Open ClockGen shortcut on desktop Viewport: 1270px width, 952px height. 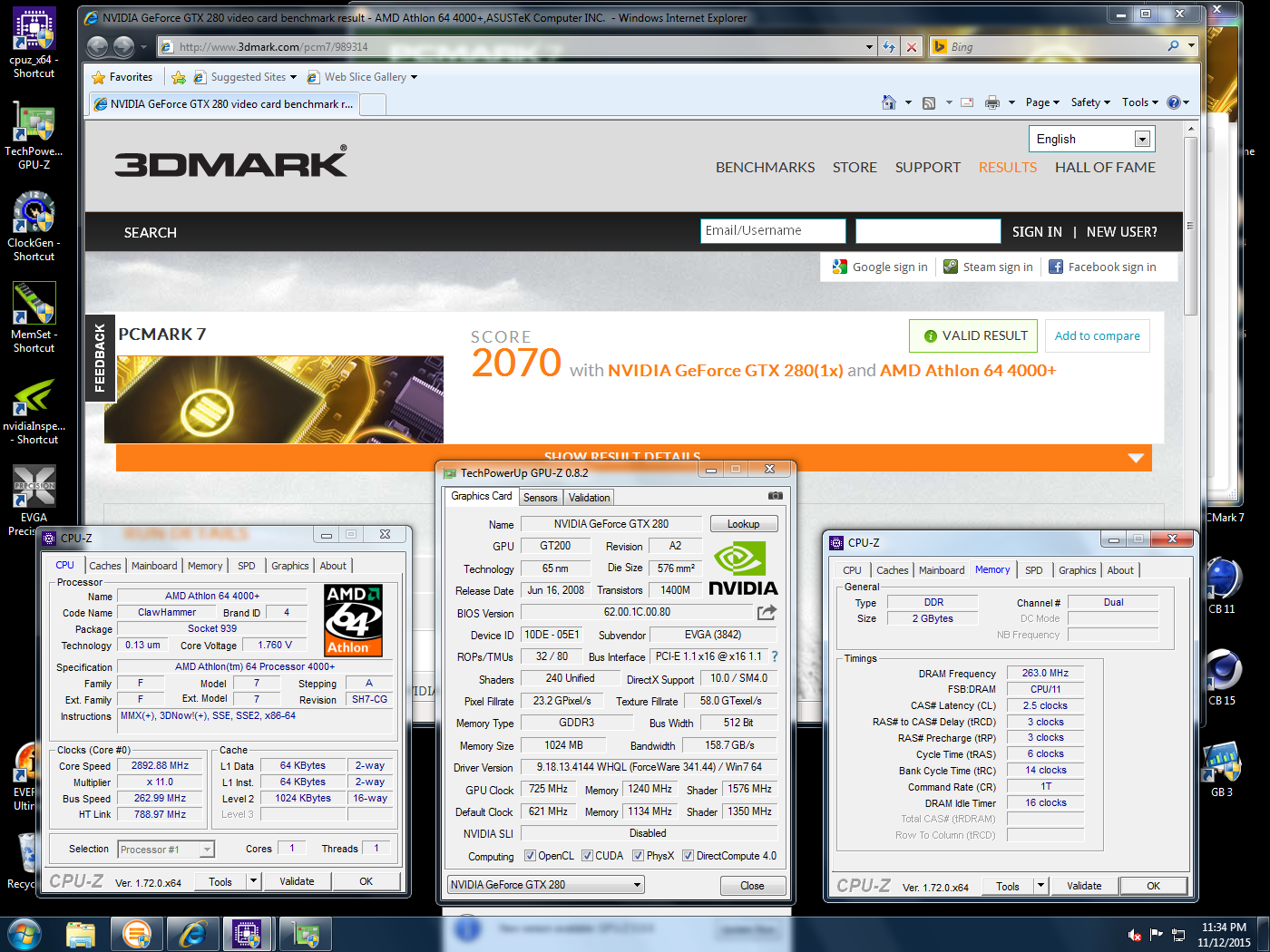pos(34,226)
